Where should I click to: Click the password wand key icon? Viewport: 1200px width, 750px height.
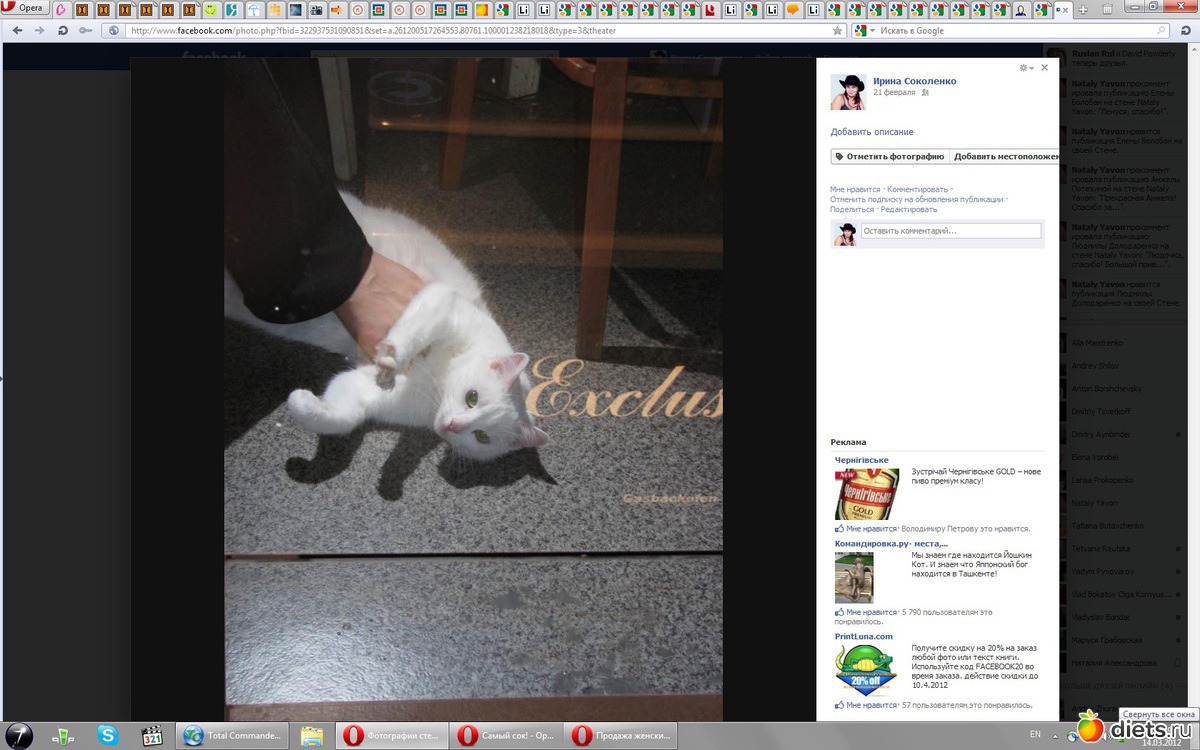click(86, 30)
